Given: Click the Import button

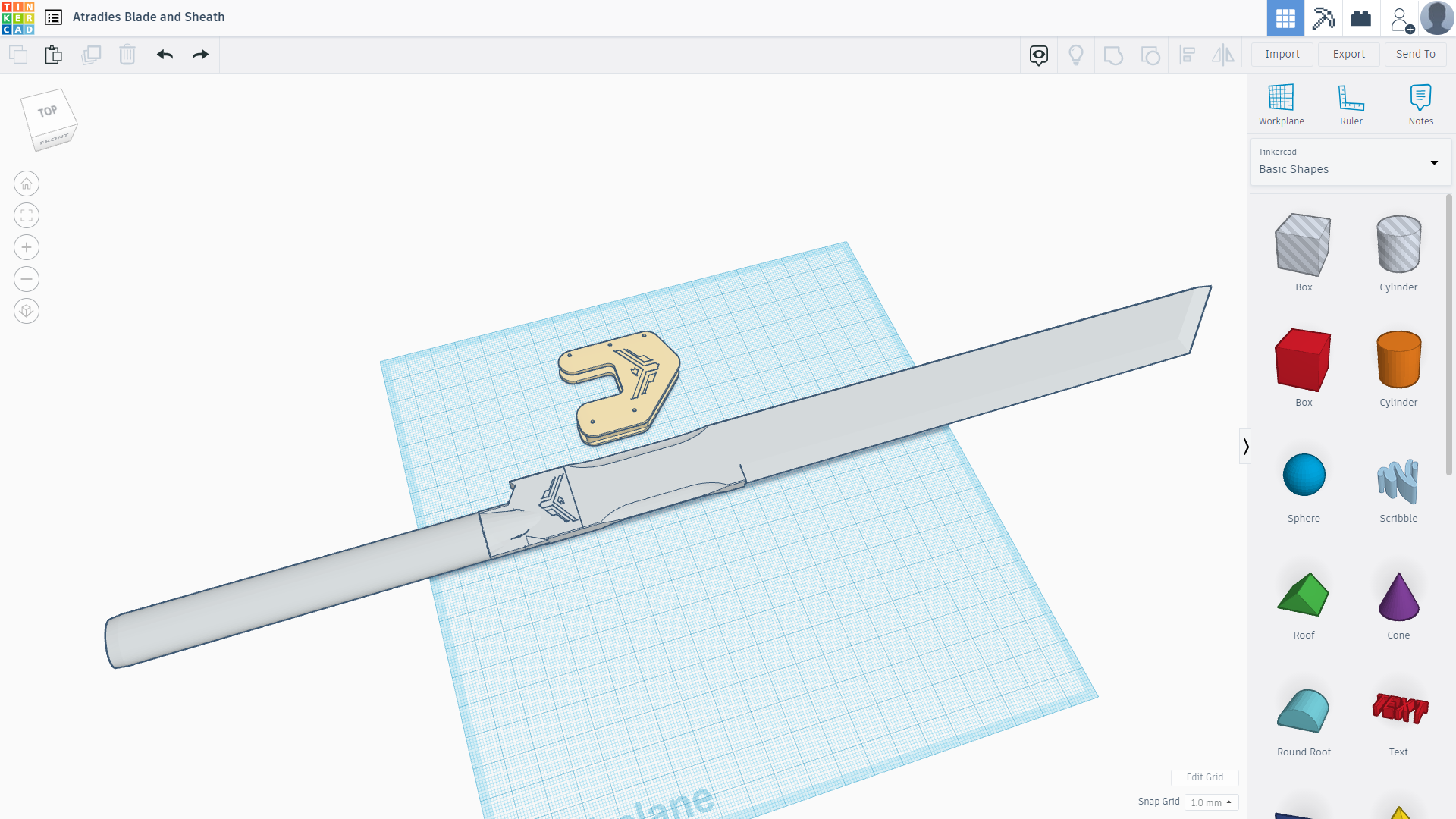Looking at the screenshot, I should coord(1282,54).
